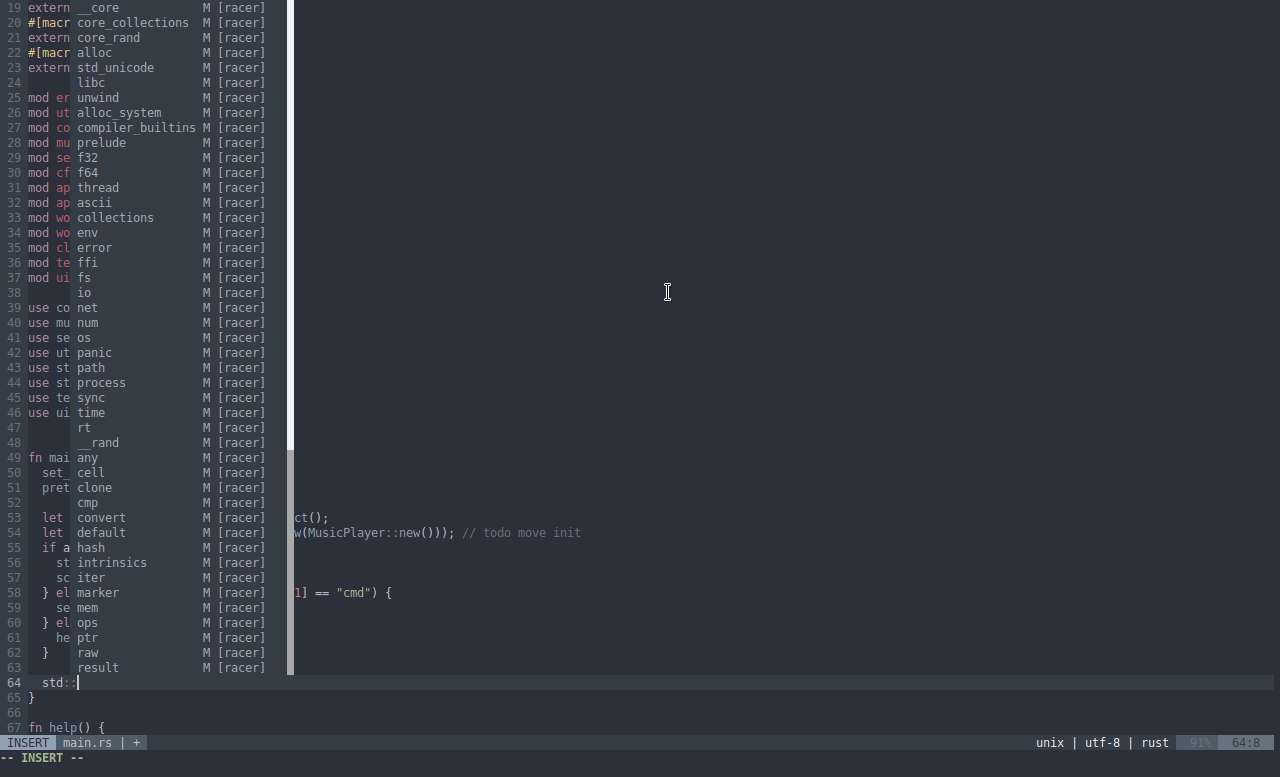Choose rt from the completion list

point(178,428)
